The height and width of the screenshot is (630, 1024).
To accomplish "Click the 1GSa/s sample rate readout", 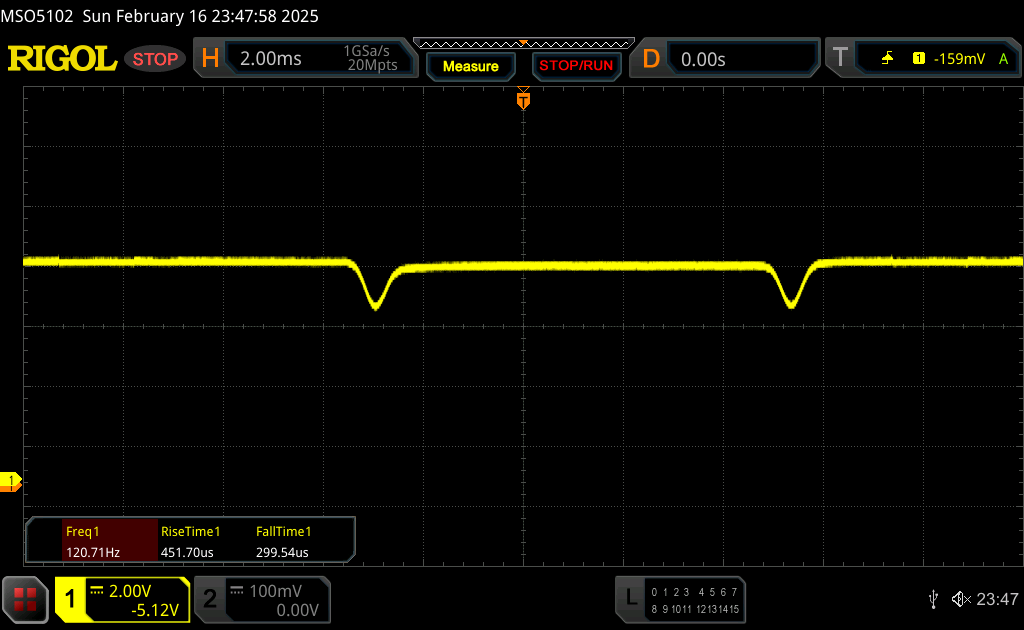I will [366, 51].
